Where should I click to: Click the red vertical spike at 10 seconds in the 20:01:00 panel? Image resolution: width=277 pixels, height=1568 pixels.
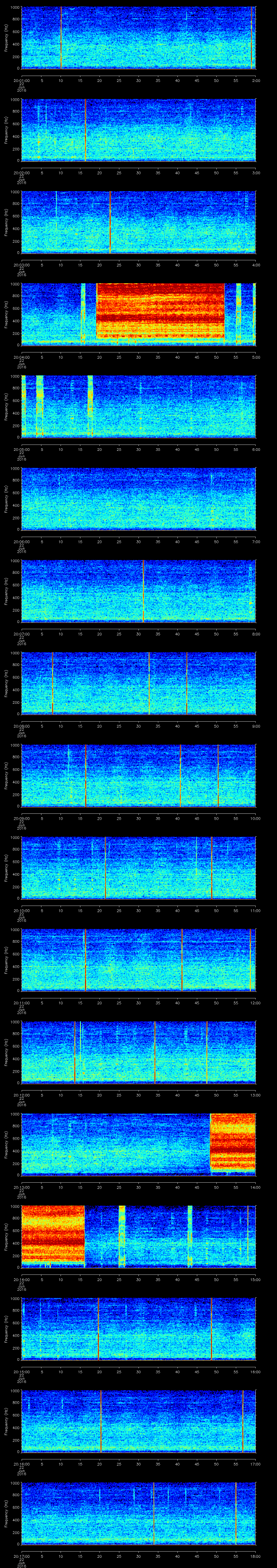pyautogui.click(x=61, y=38)
